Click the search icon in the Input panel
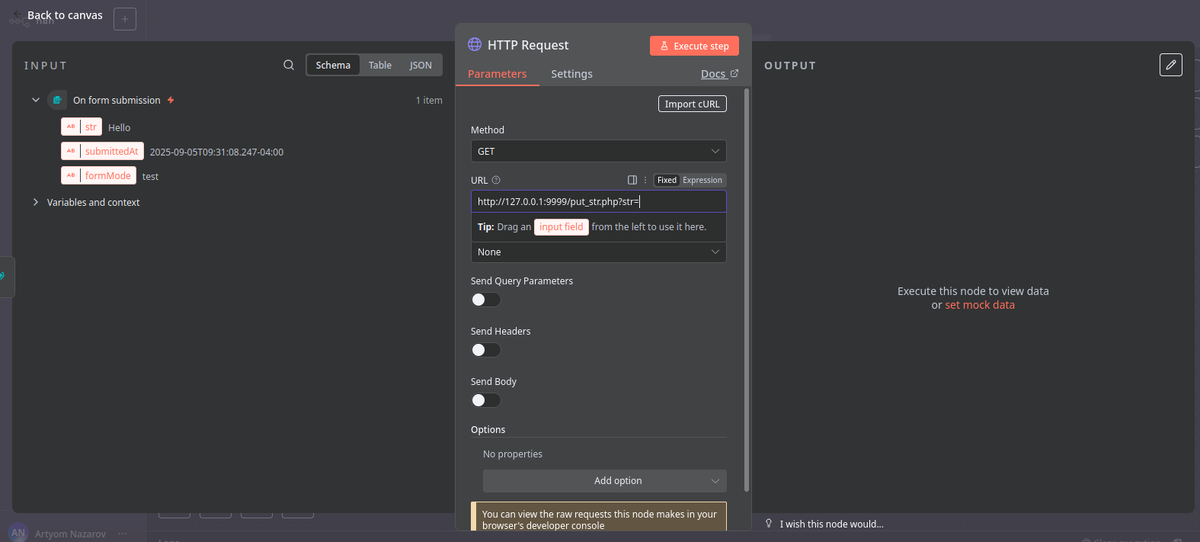The width and height of the screenshot is (1200, 542). tap(289, 65)
